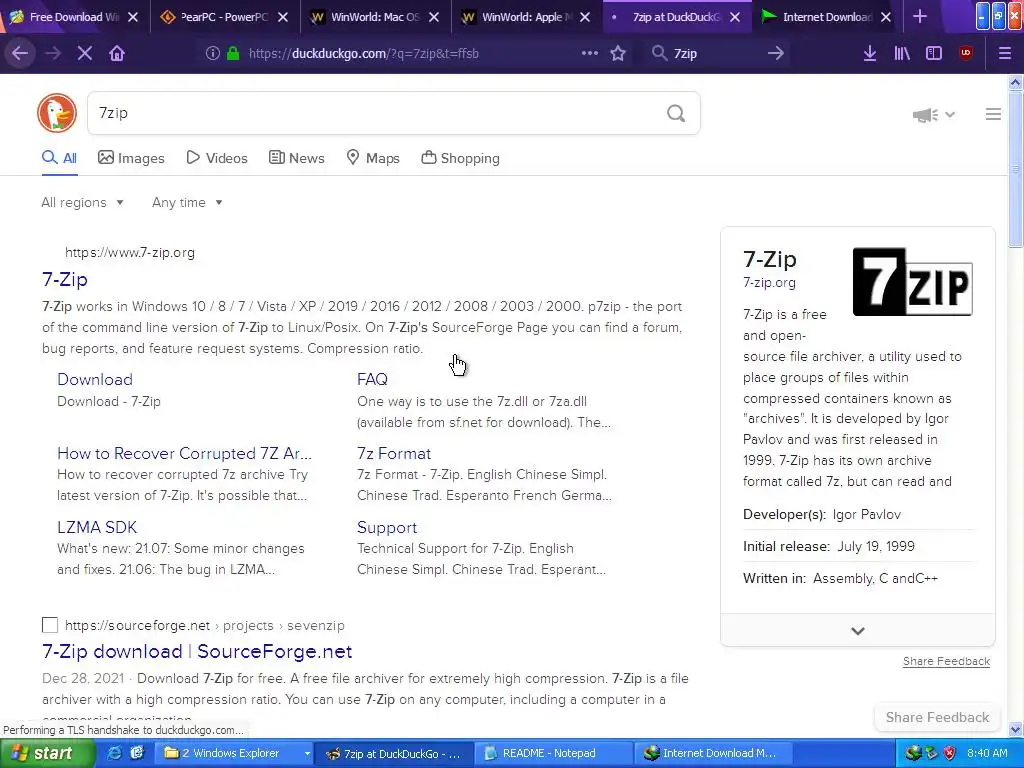Launch Internet Explorer from quick launch
The width and height of the screenshot is (1024, 768).
pyautogui.click(x=114, y=753)
